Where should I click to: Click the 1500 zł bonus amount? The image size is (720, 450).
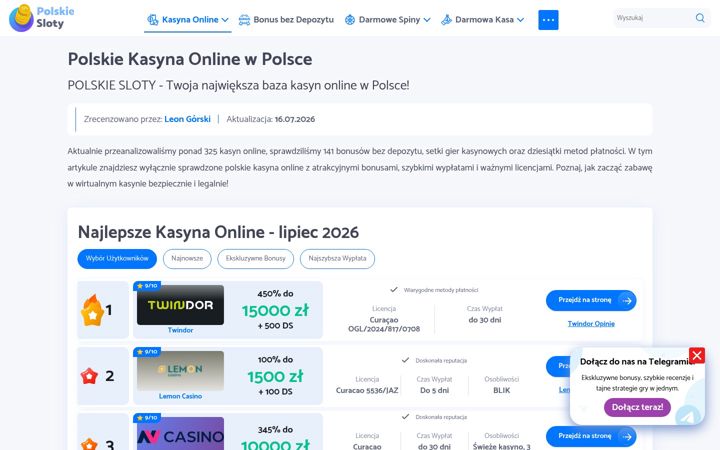[276, 377]
